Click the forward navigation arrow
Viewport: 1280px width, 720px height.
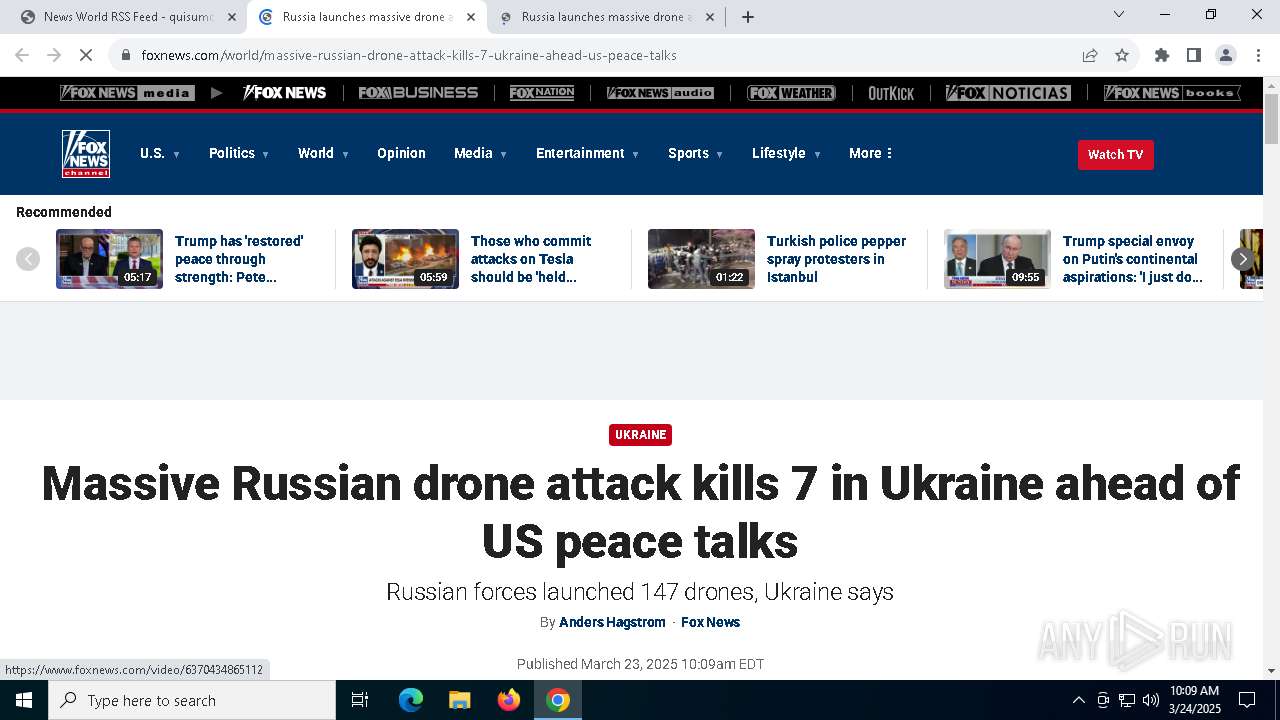pyautogui.click(x=54, y=55)
